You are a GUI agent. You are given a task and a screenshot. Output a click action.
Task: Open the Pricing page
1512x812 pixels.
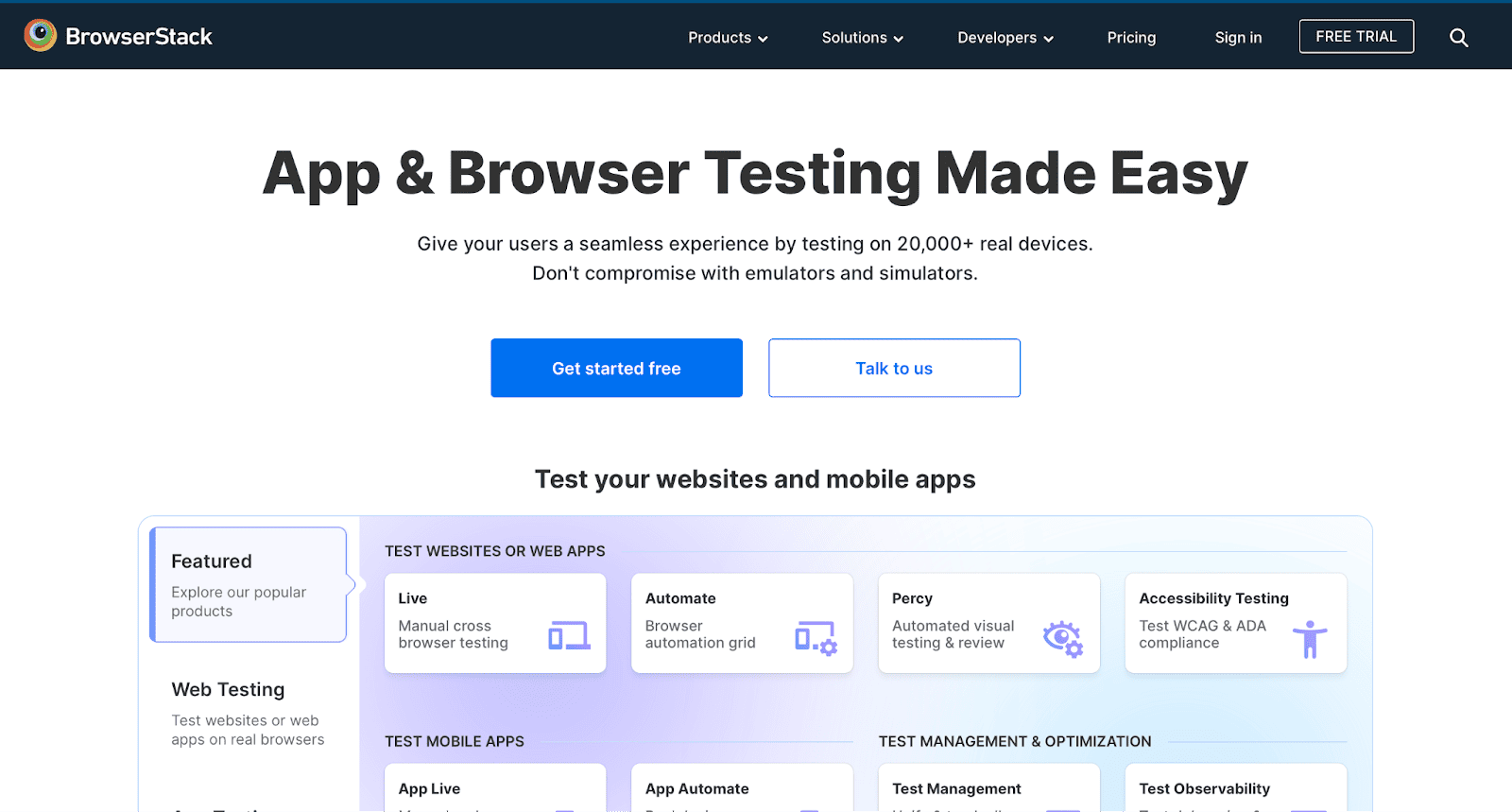(x=1131, y=38)
